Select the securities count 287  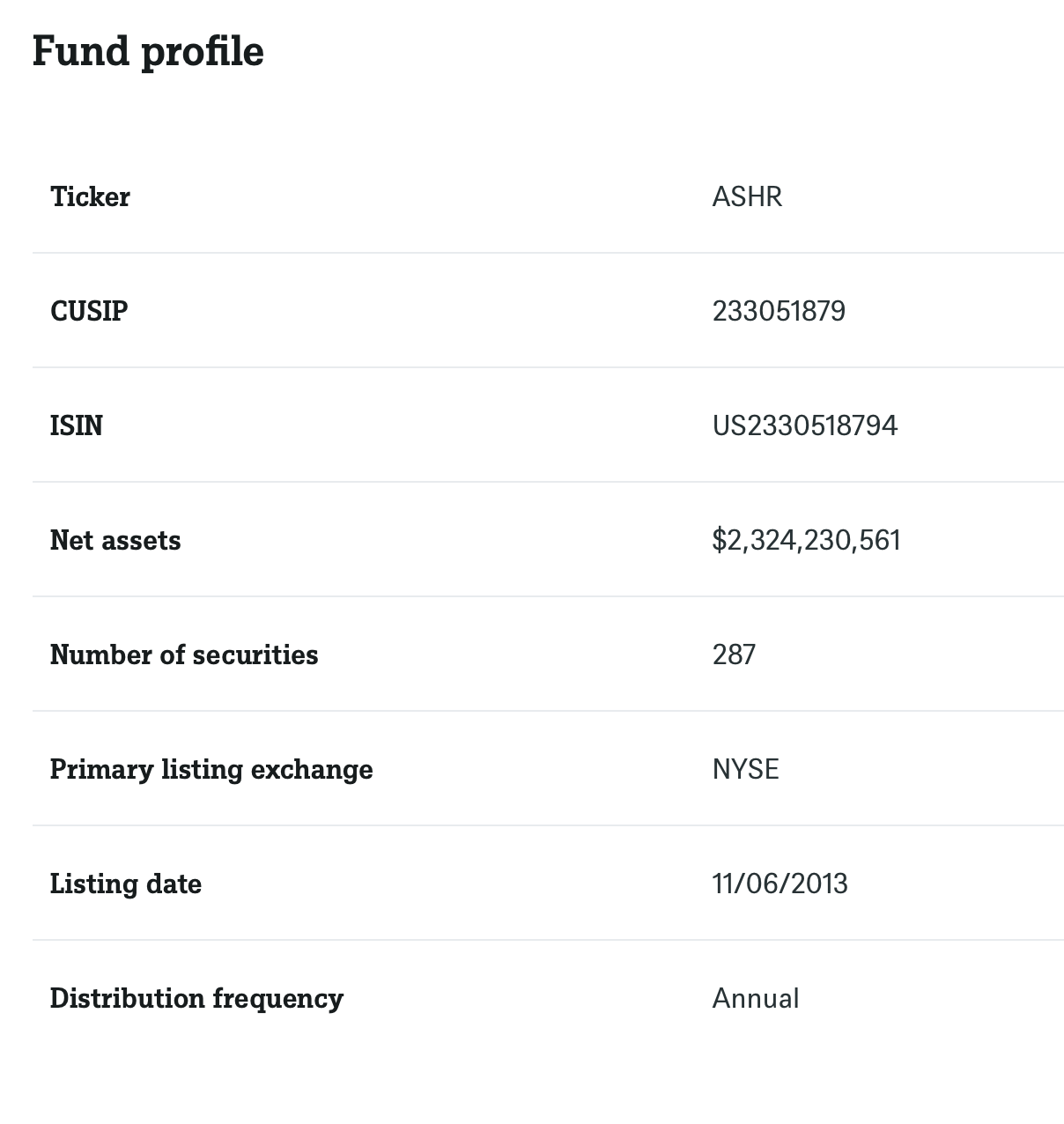734,654
